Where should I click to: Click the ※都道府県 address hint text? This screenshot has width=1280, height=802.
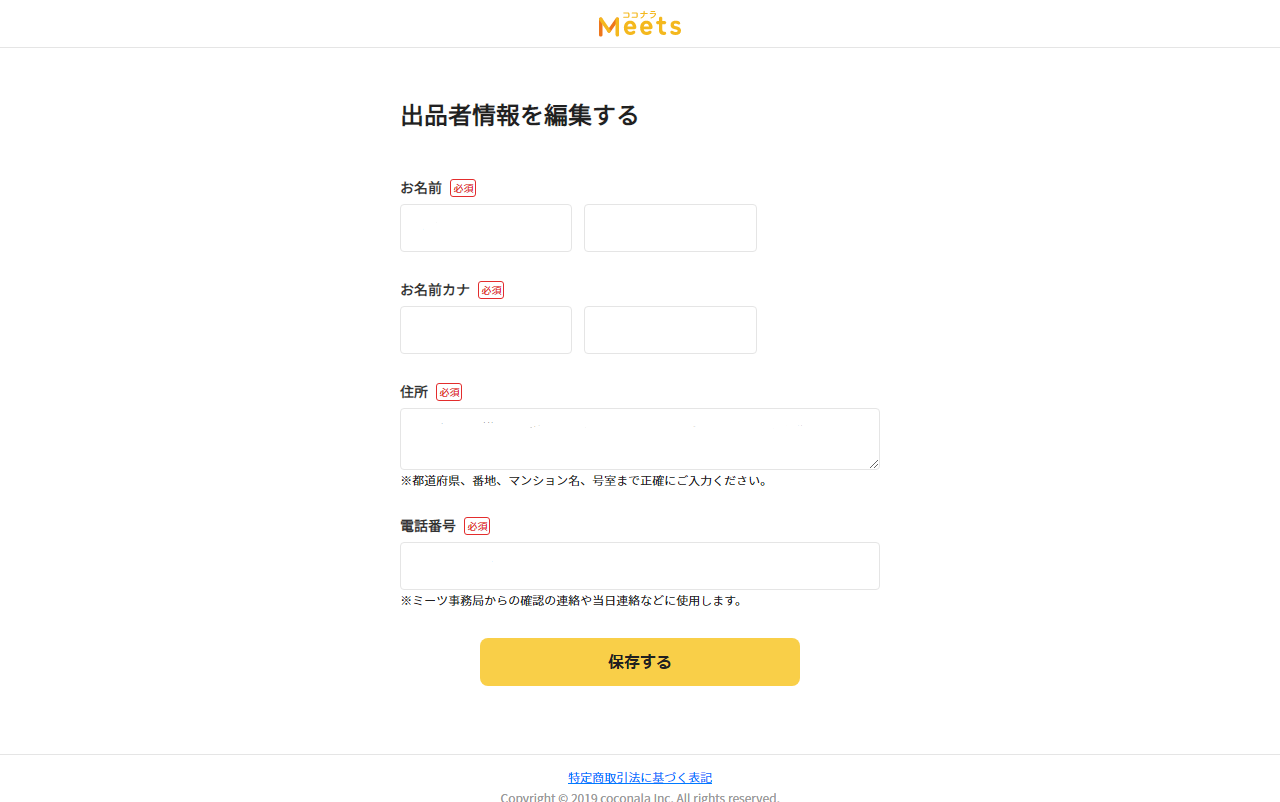tap(584, 481)
